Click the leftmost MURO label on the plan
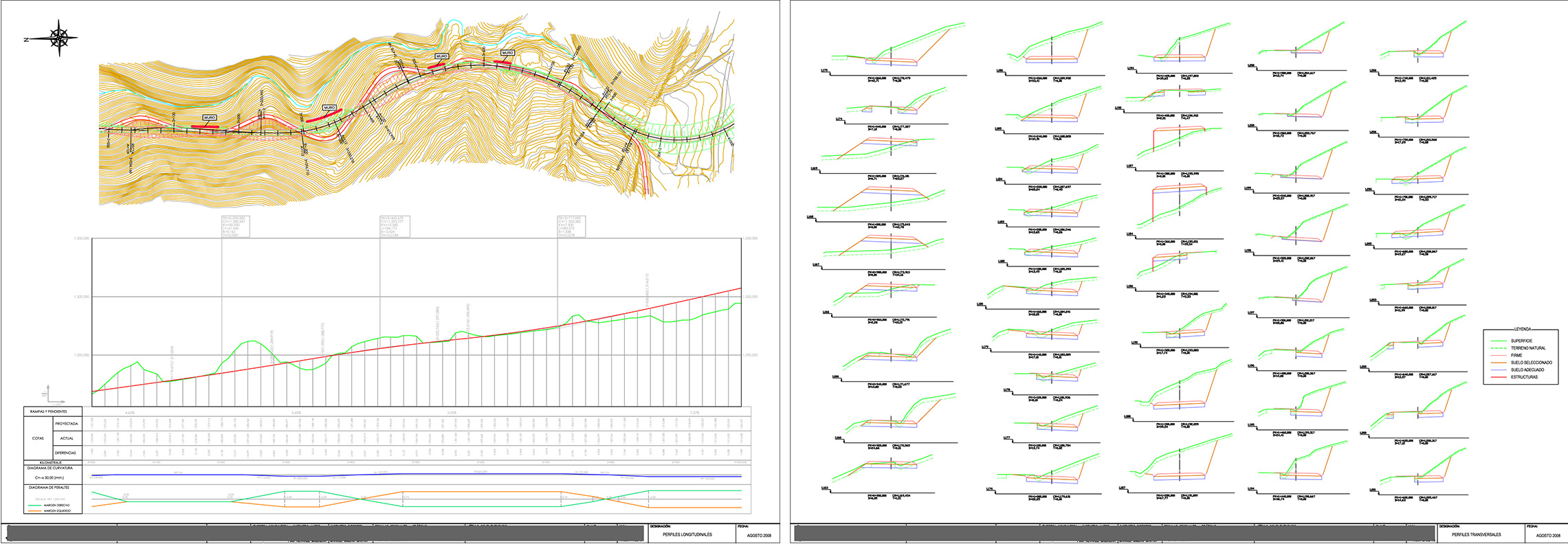1568x544 pixels. click(209, 117)
